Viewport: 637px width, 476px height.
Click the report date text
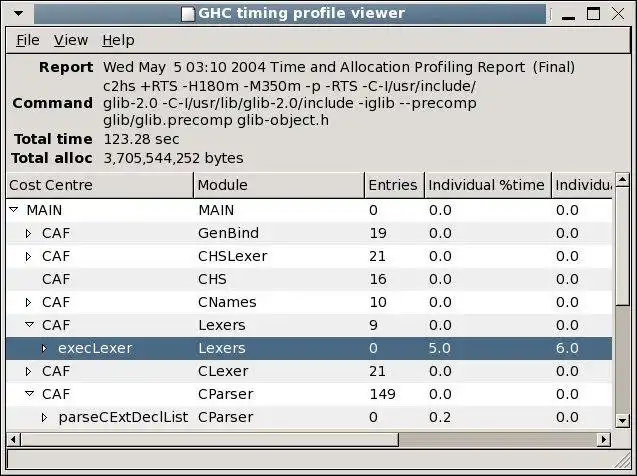point(339,67)
